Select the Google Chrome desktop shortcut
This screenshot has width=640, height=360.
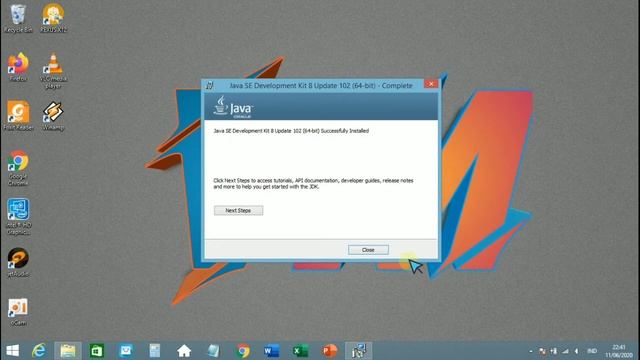pyautogui.click(x=18, y=169)
